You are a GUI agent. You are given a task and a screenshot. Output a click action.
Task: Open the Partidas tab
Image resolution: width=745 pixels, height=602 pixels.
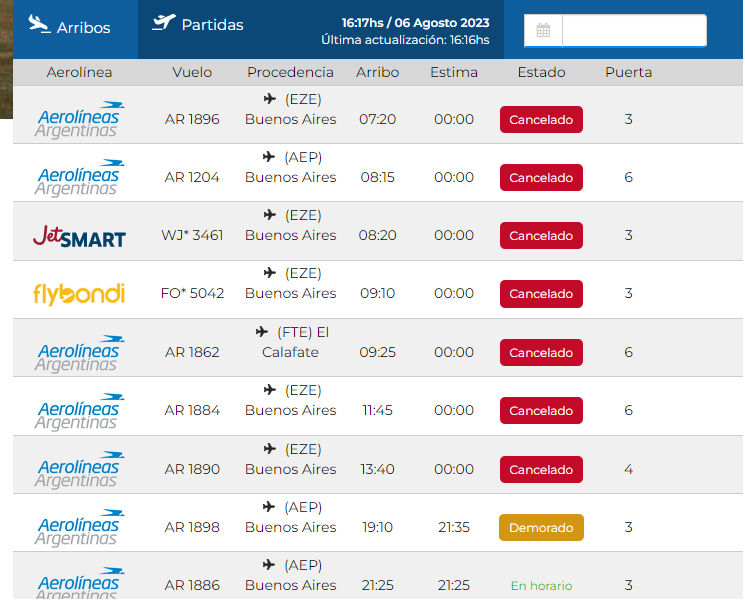(x=198, y=24)
